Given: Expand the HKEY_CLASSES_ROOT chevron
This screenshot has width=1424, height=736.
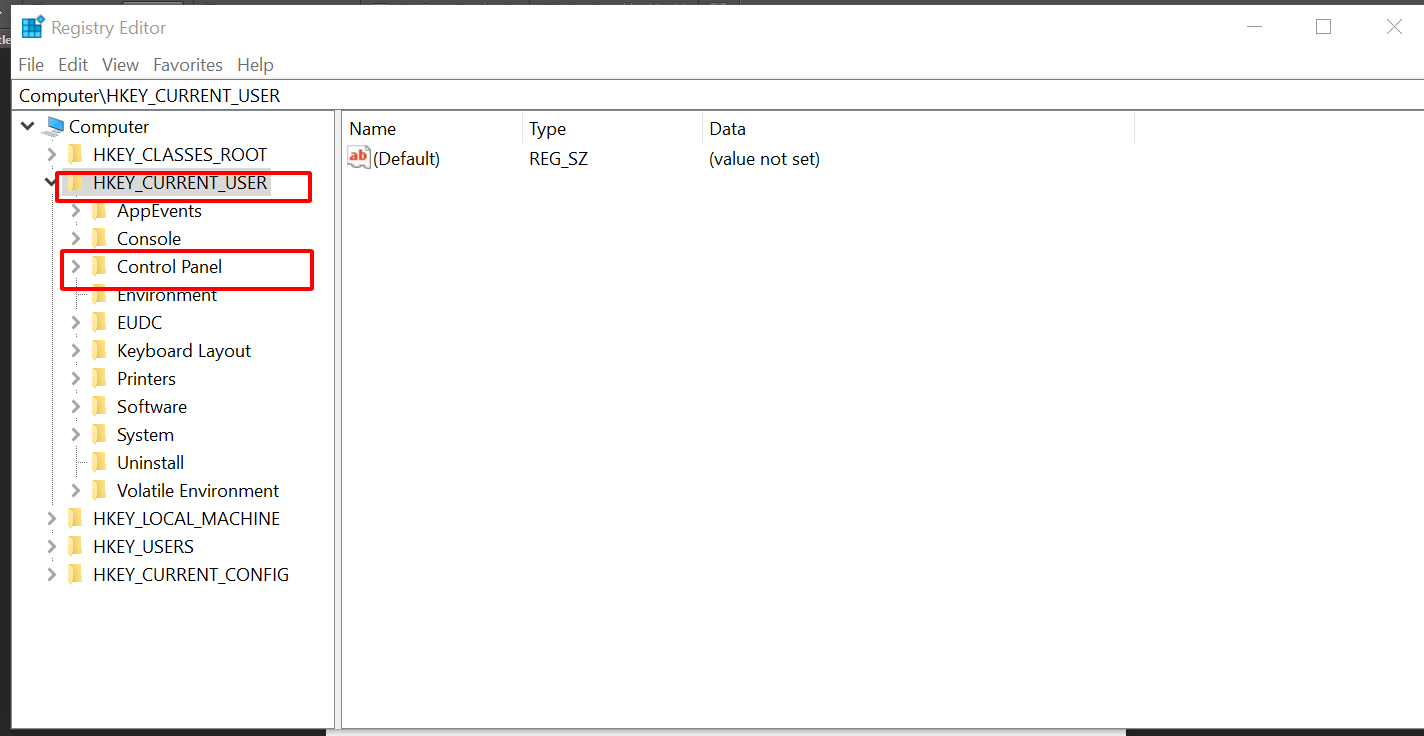Looking at the screenshot, I should 52,155.
